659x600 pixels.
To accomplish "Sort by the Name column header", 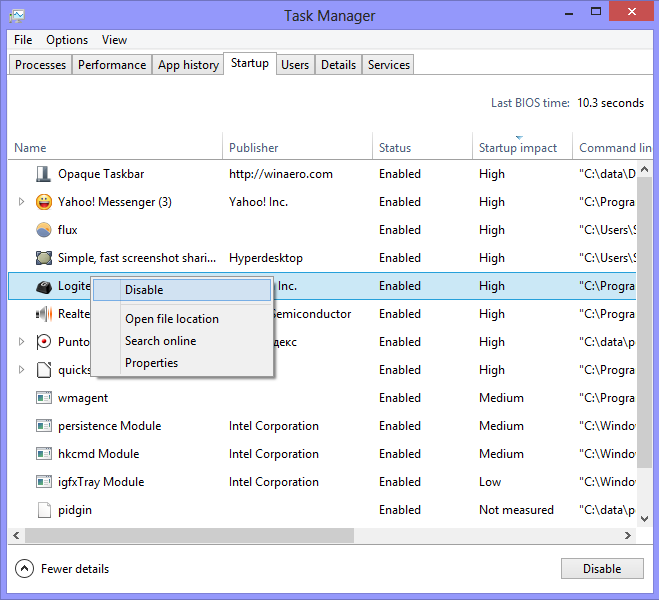I will click(x=115, y=147).
